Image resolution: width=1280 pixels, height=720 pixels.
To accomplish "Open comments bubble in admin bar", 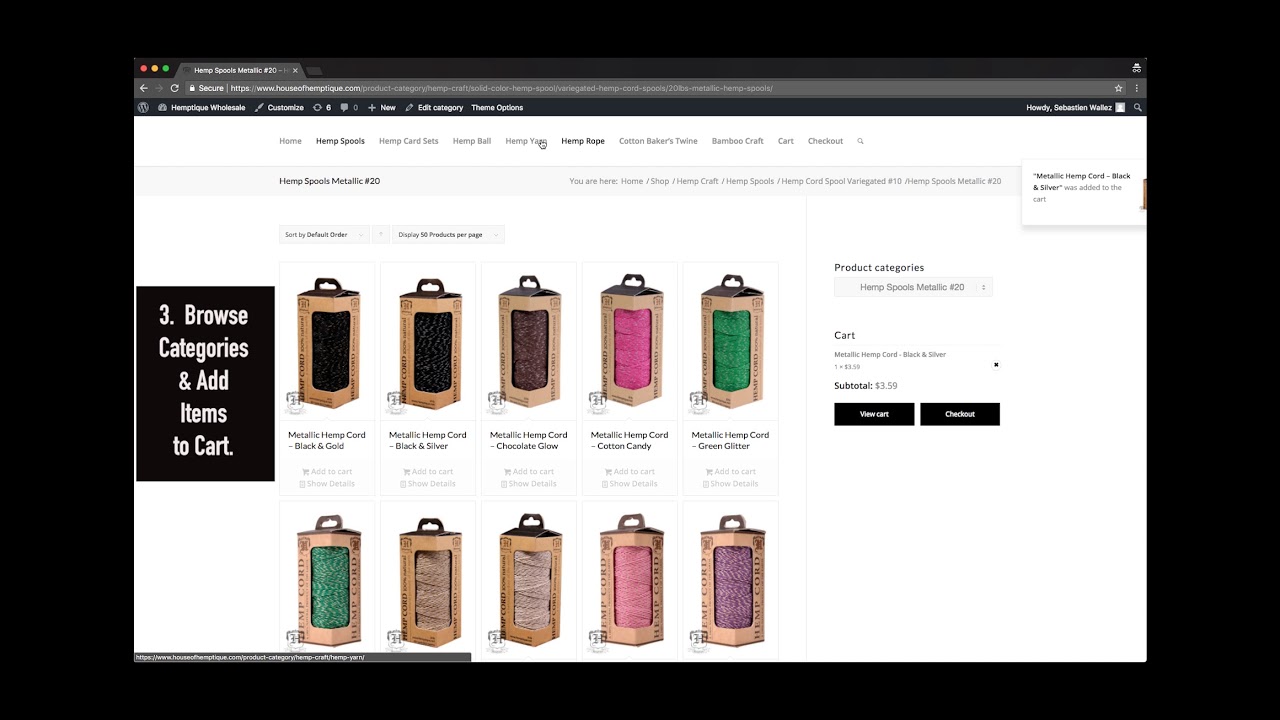I will [x=349, y=107].
